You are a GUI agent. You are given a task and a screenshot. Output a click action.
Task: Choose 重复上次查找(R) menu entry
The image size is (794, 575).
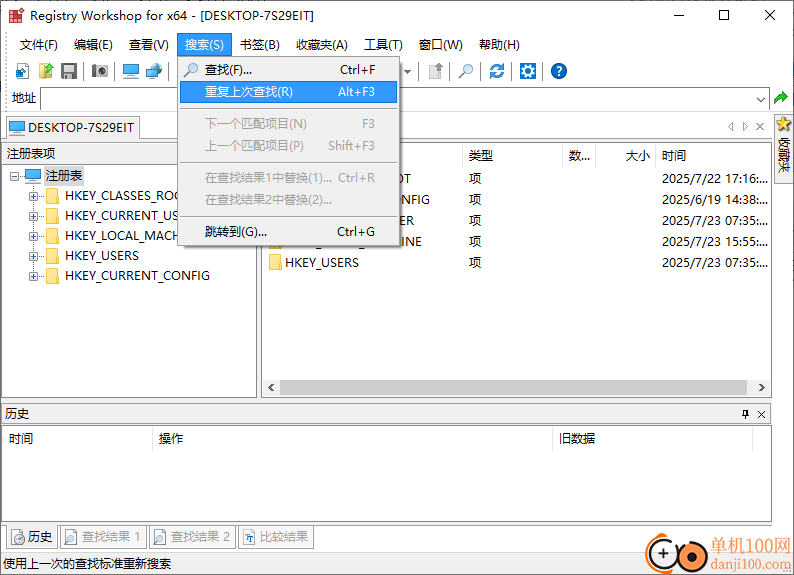(288, 92)
